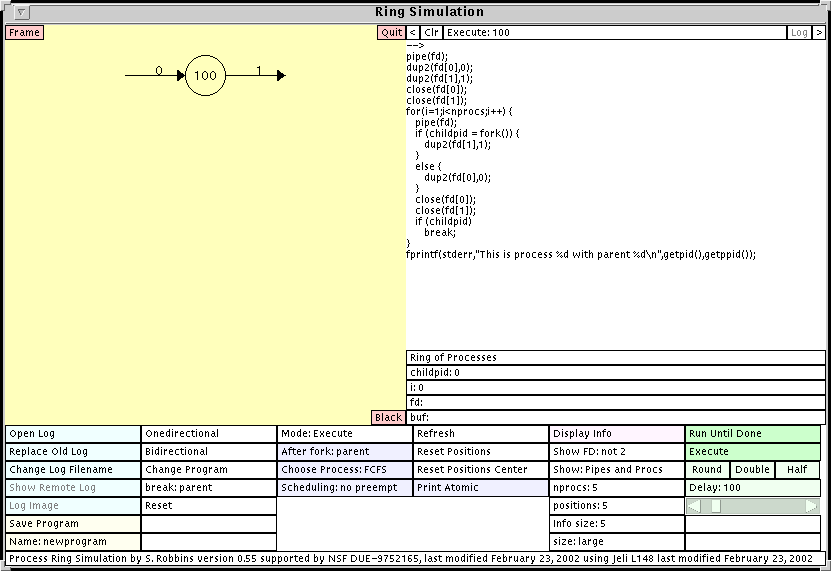831x571 pixels.
Task: Click the window menu triangle icon in the title bar
Action: pyautogui.click(x=21, y=12)
